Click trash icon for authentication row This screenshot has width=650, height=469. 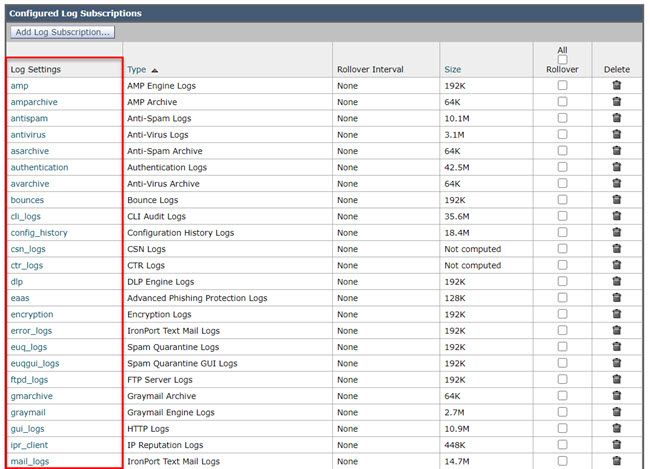616,167
